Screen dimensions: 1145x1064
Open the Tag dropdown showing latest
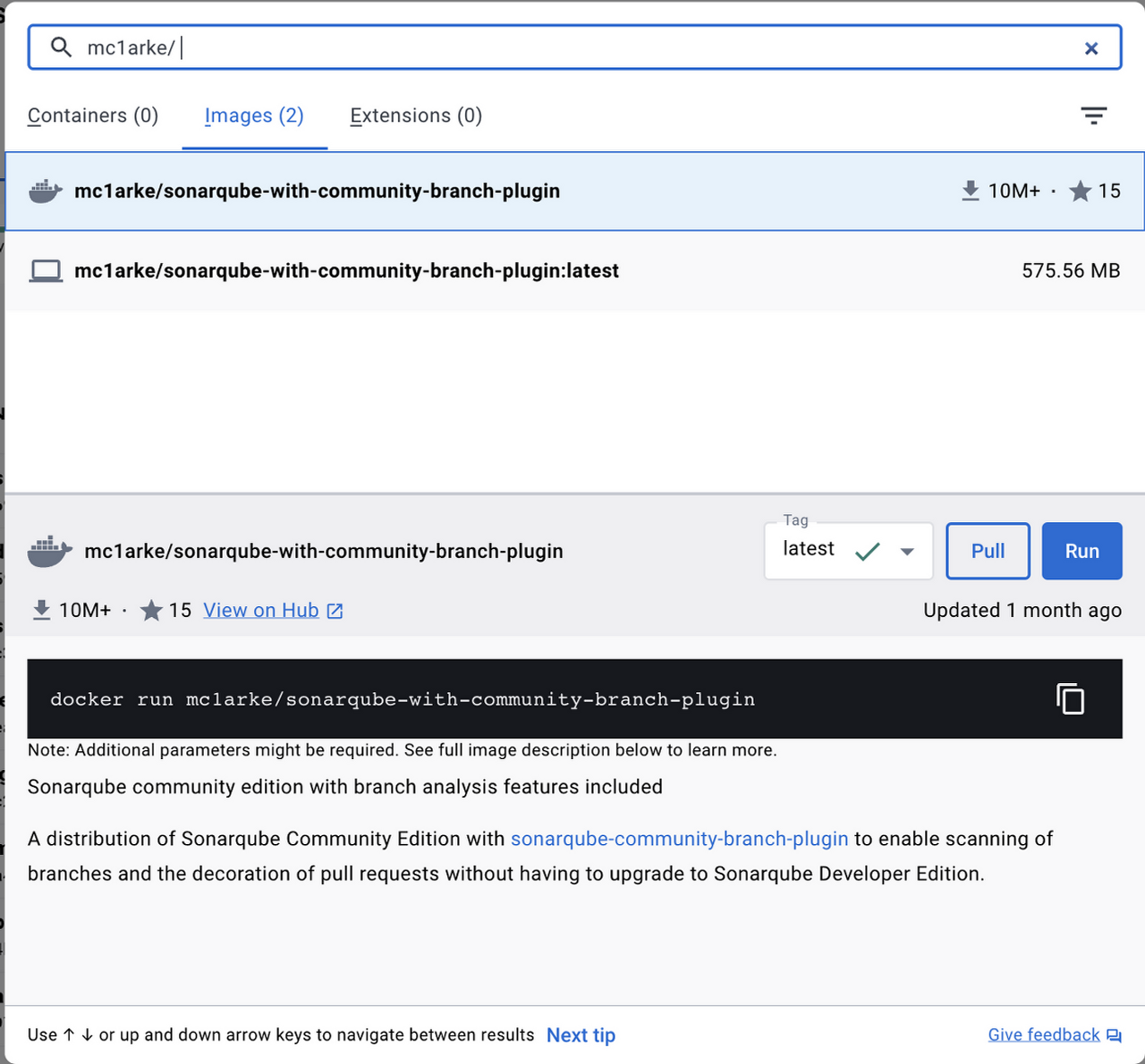pos(848,551)
